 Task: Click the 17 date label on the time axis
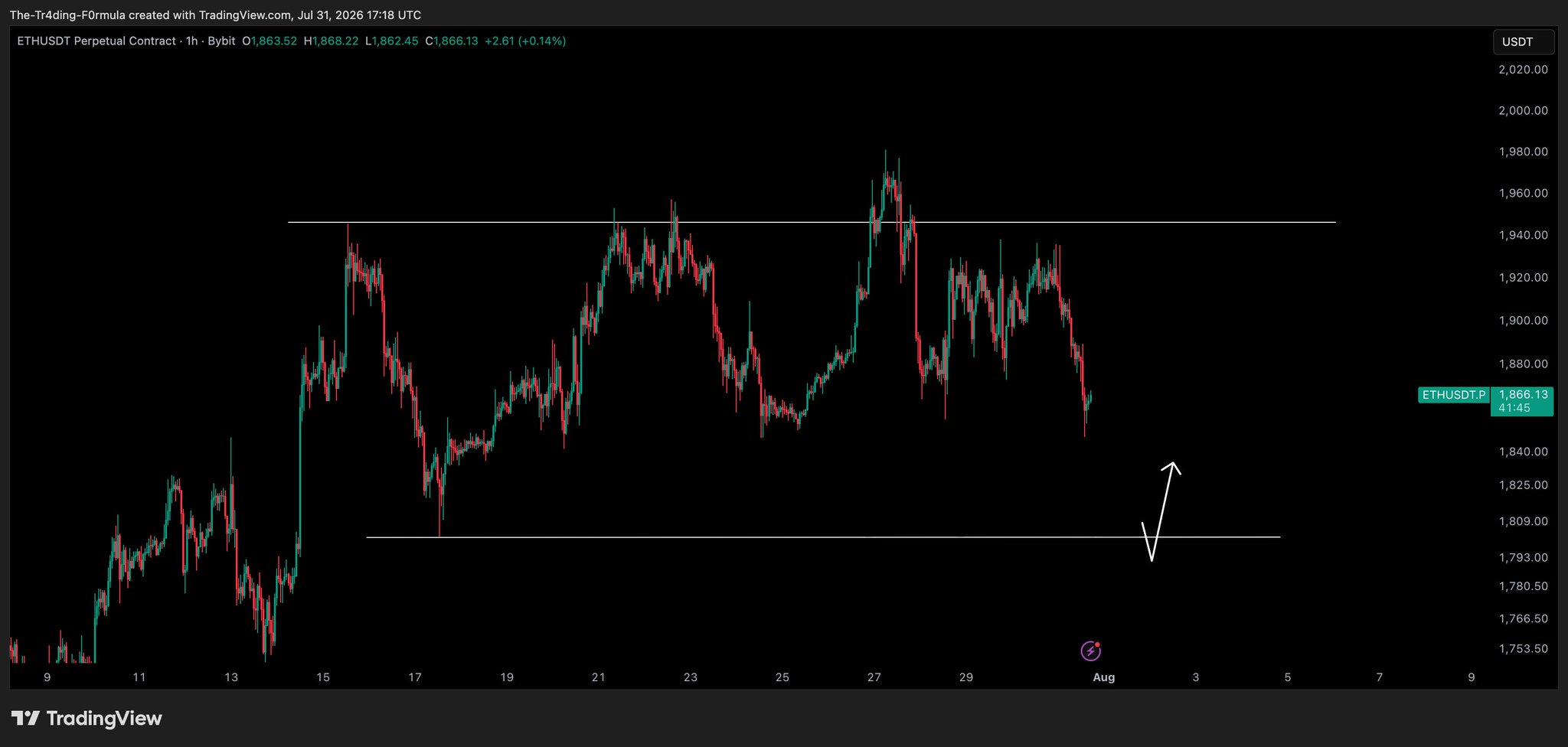pos(415,677)
